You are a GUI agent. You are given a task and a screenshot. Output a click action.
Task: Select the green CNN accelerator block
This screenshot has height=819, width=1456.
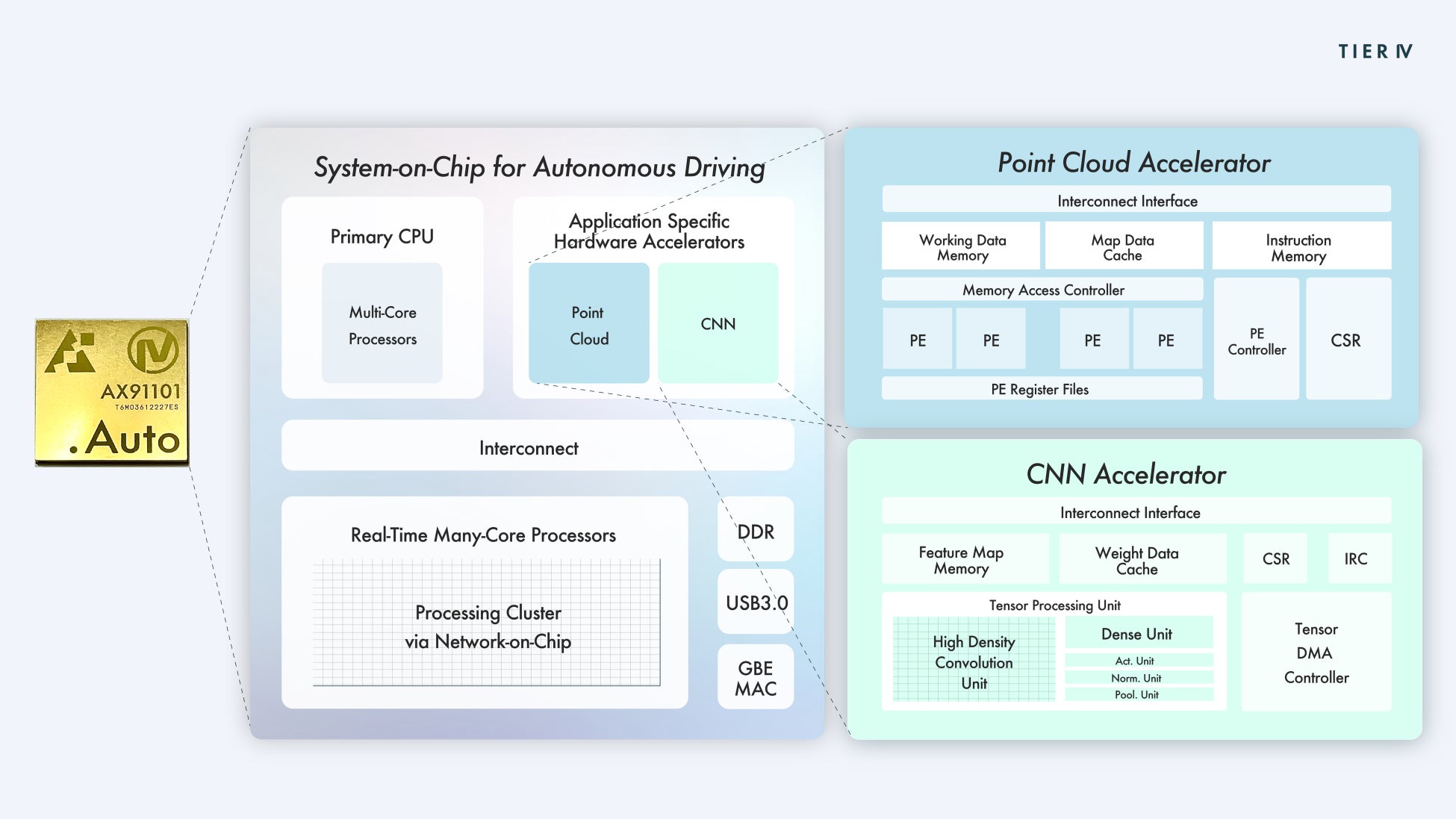click(718, 324)
